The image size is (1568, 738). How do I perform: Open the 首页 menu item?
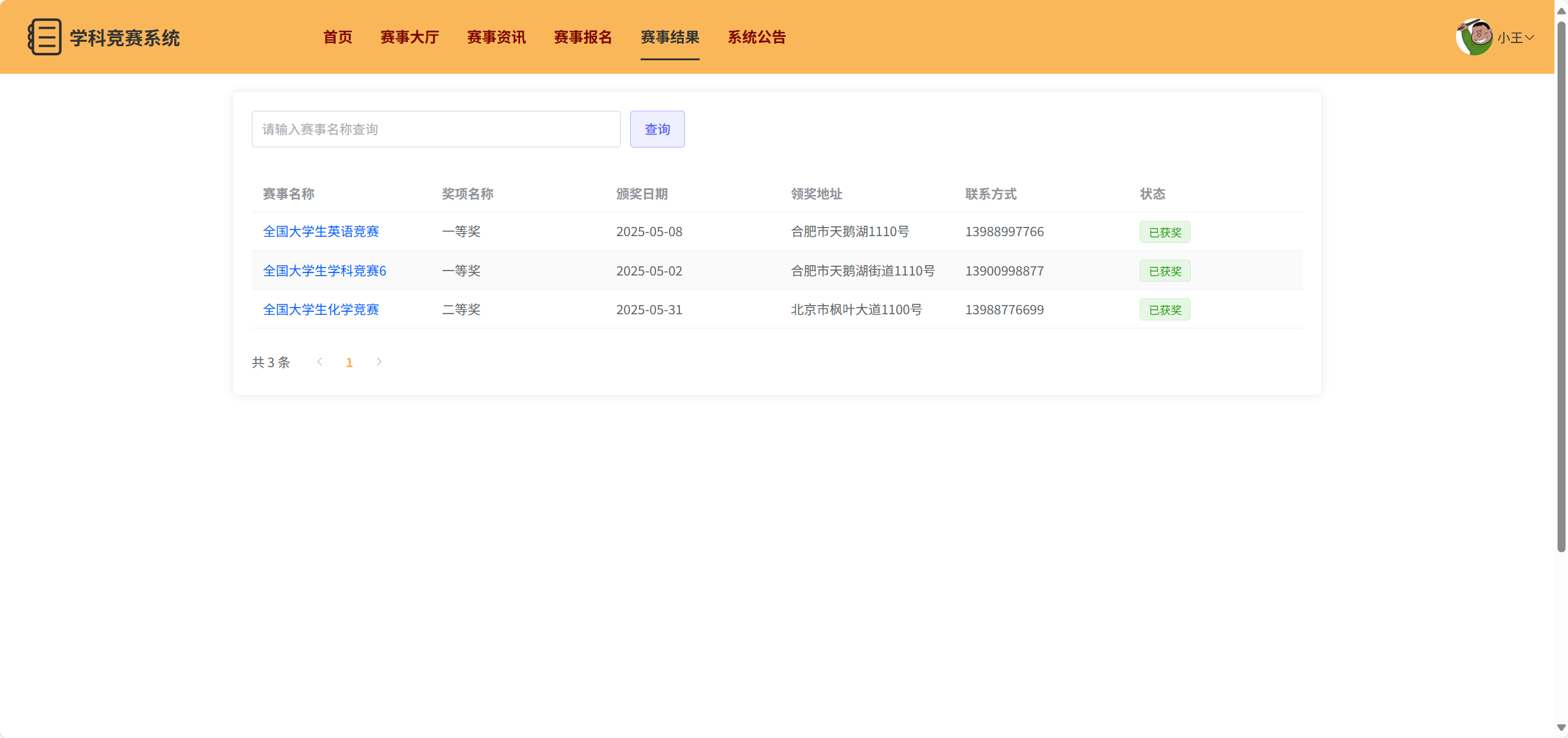coord(338,37)
